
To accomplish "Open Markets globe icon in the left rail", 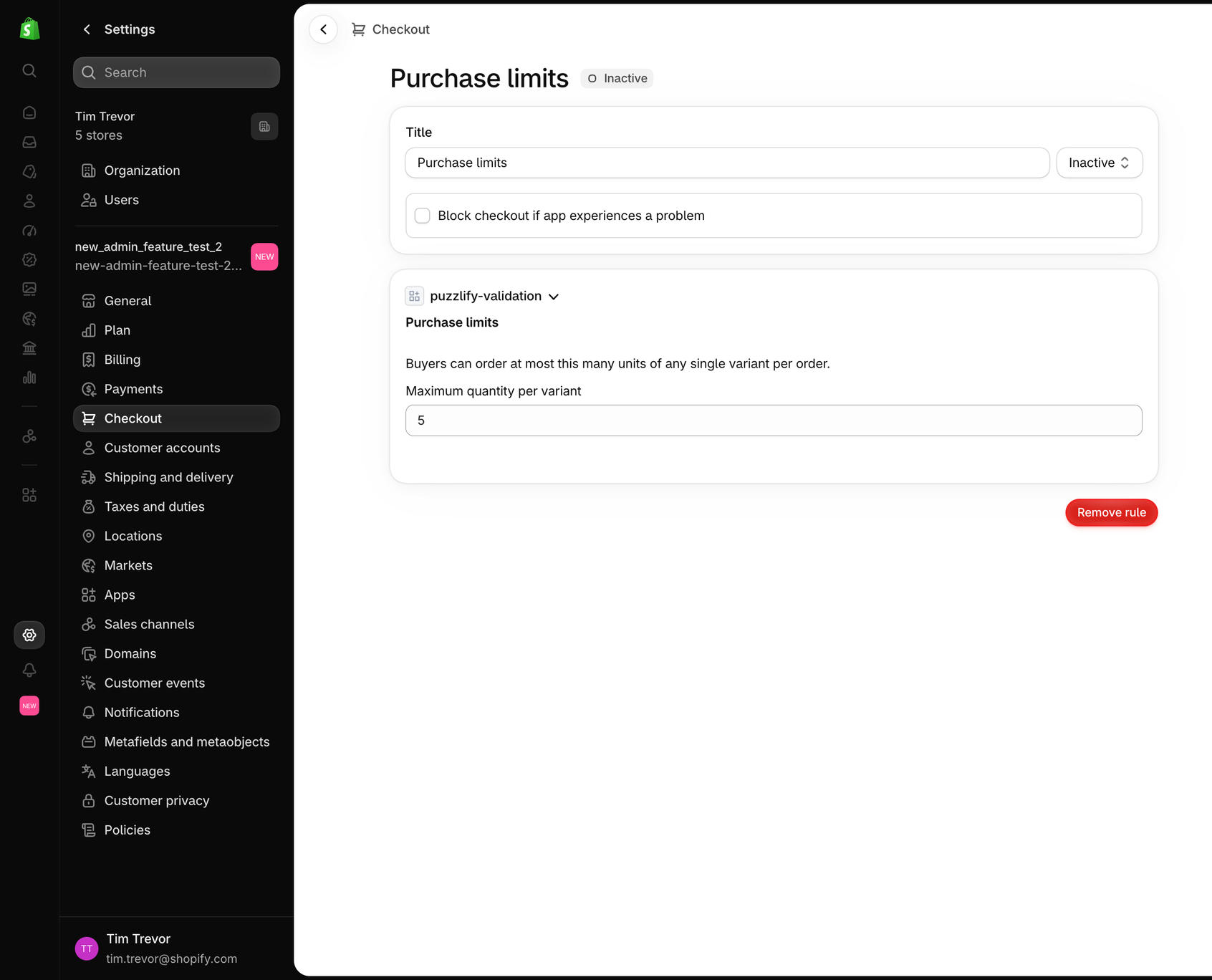I will [29, 318].
